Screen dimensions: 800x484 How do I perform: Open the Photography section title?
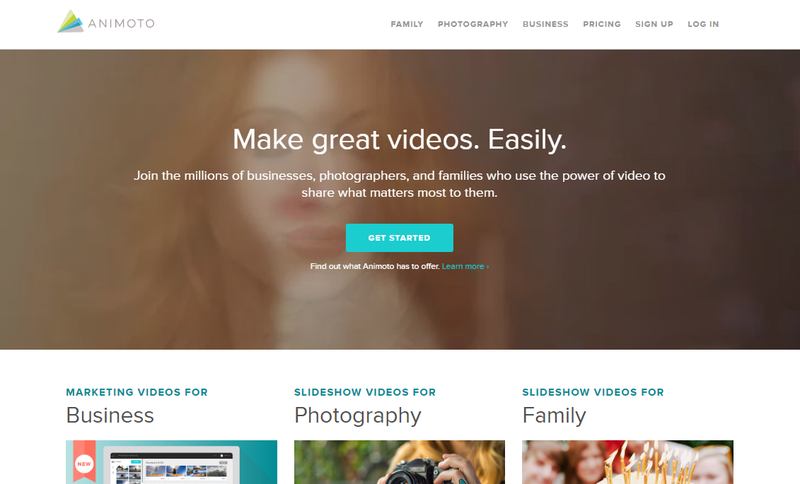click(358, 416)
